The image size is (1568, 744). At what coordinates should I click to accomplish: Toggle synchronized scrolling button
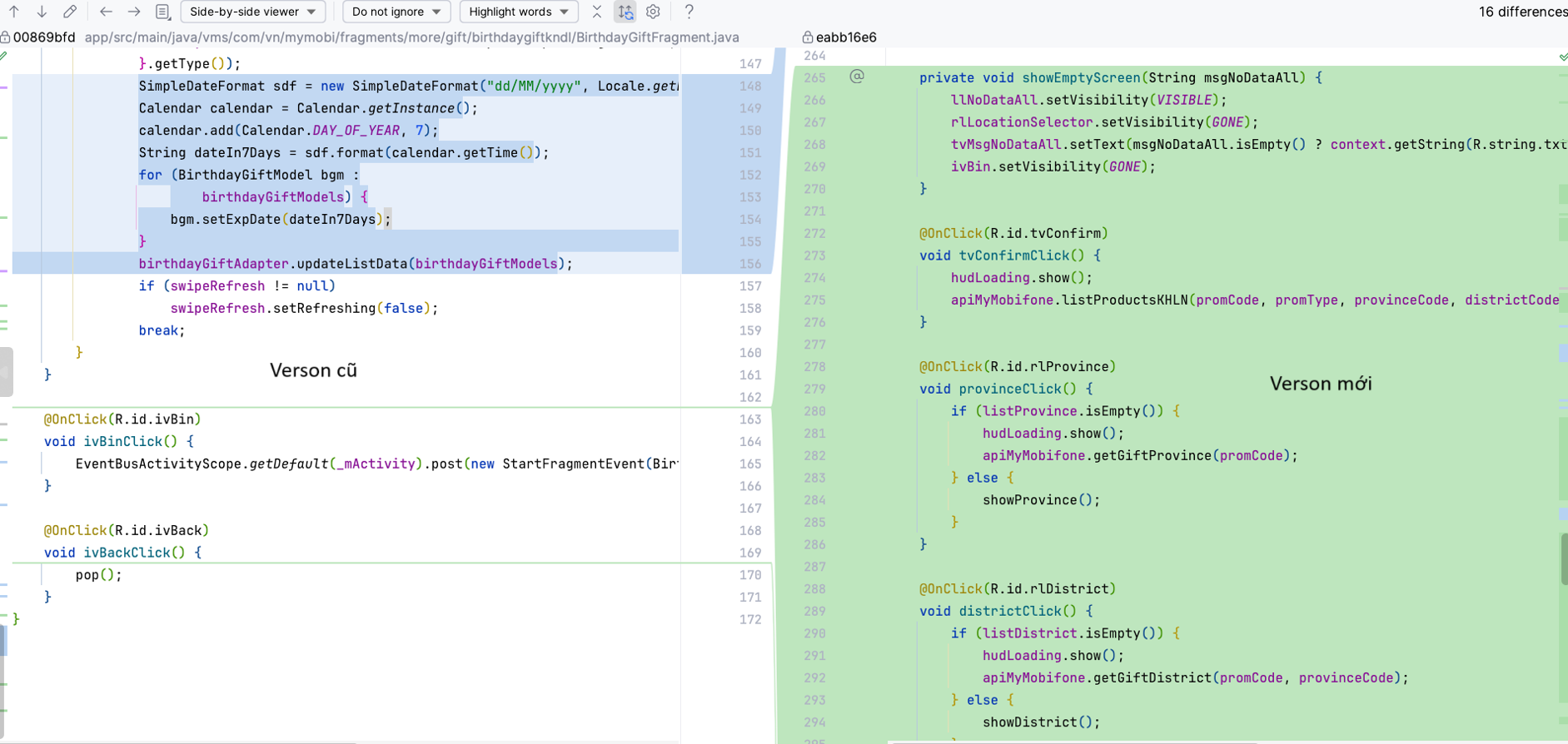click(625, 12)
